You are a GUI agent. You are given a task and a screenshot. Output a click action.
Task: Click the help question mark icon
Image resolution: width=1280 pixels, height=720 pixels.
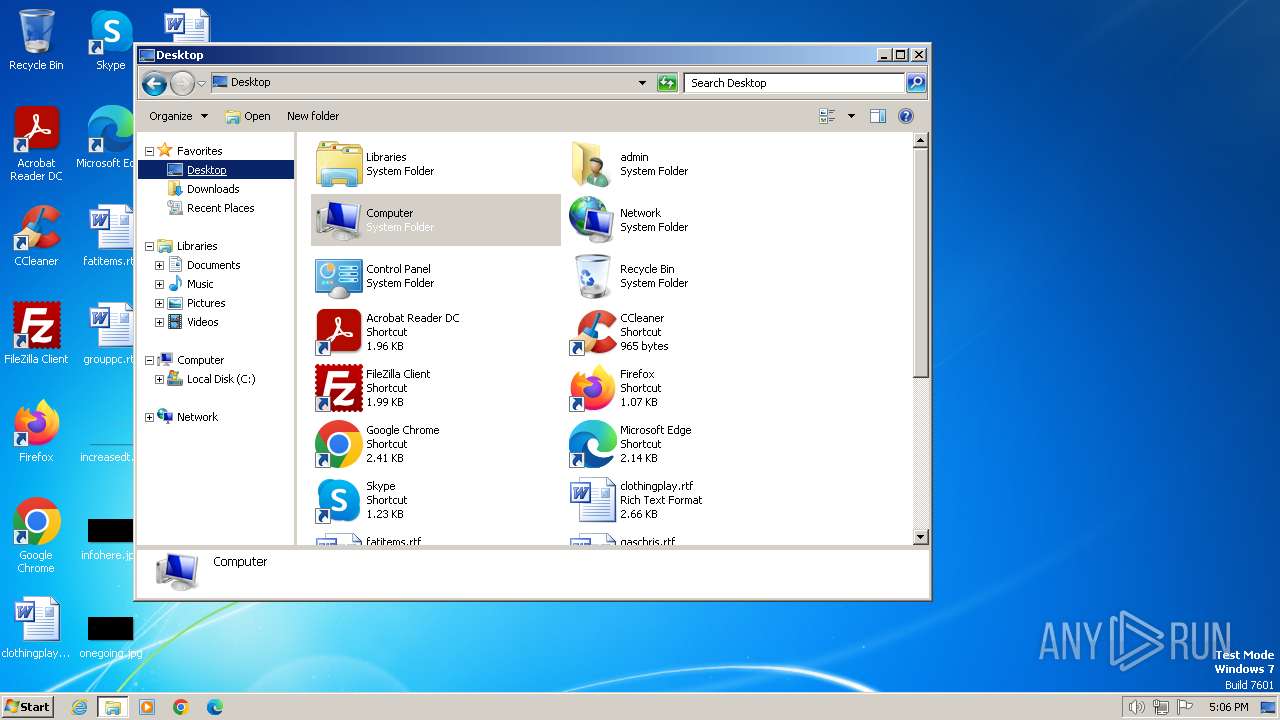point(906,116)
